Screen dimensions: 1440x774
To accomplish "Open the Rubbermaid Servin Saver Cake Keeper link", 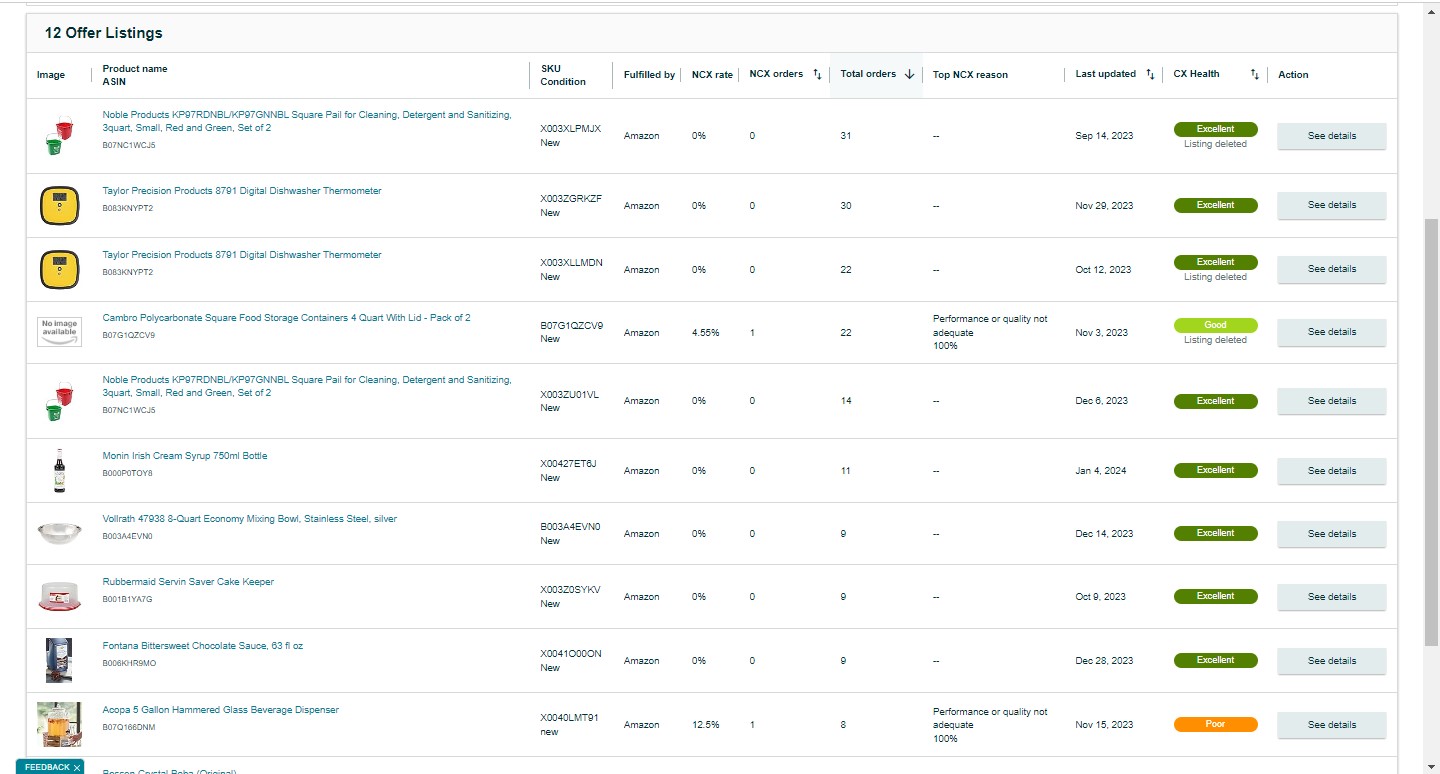I will [x=188, y=582].
